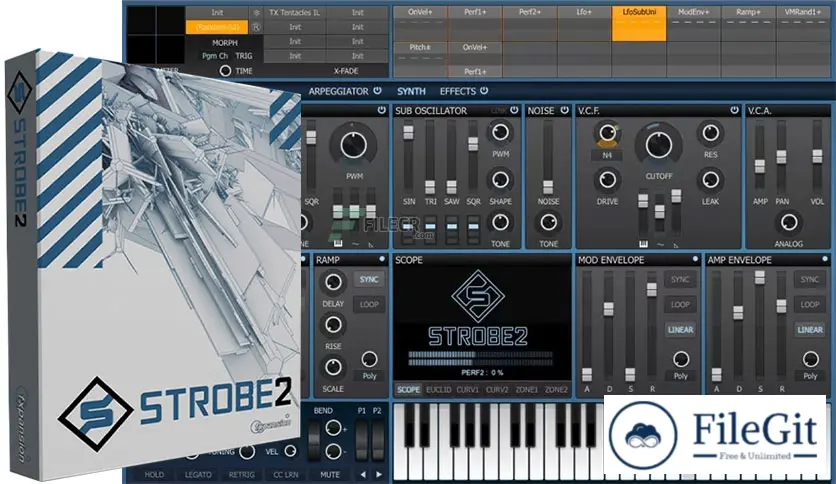Toggle the Sub Oscillator power icon
The height and width of the screenshot is (484, 836).
point(514,110)
